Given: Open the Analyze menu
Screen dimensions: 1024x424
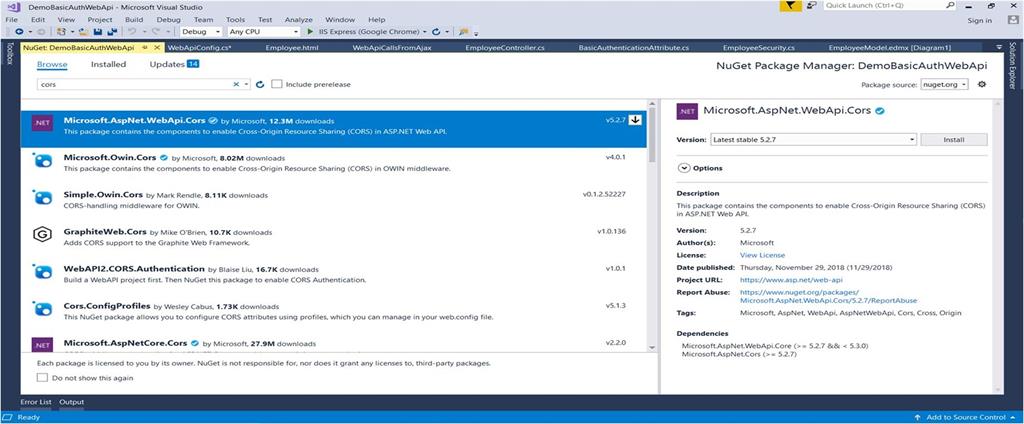Looking at the screenshot, I should (x=298, y=20).
